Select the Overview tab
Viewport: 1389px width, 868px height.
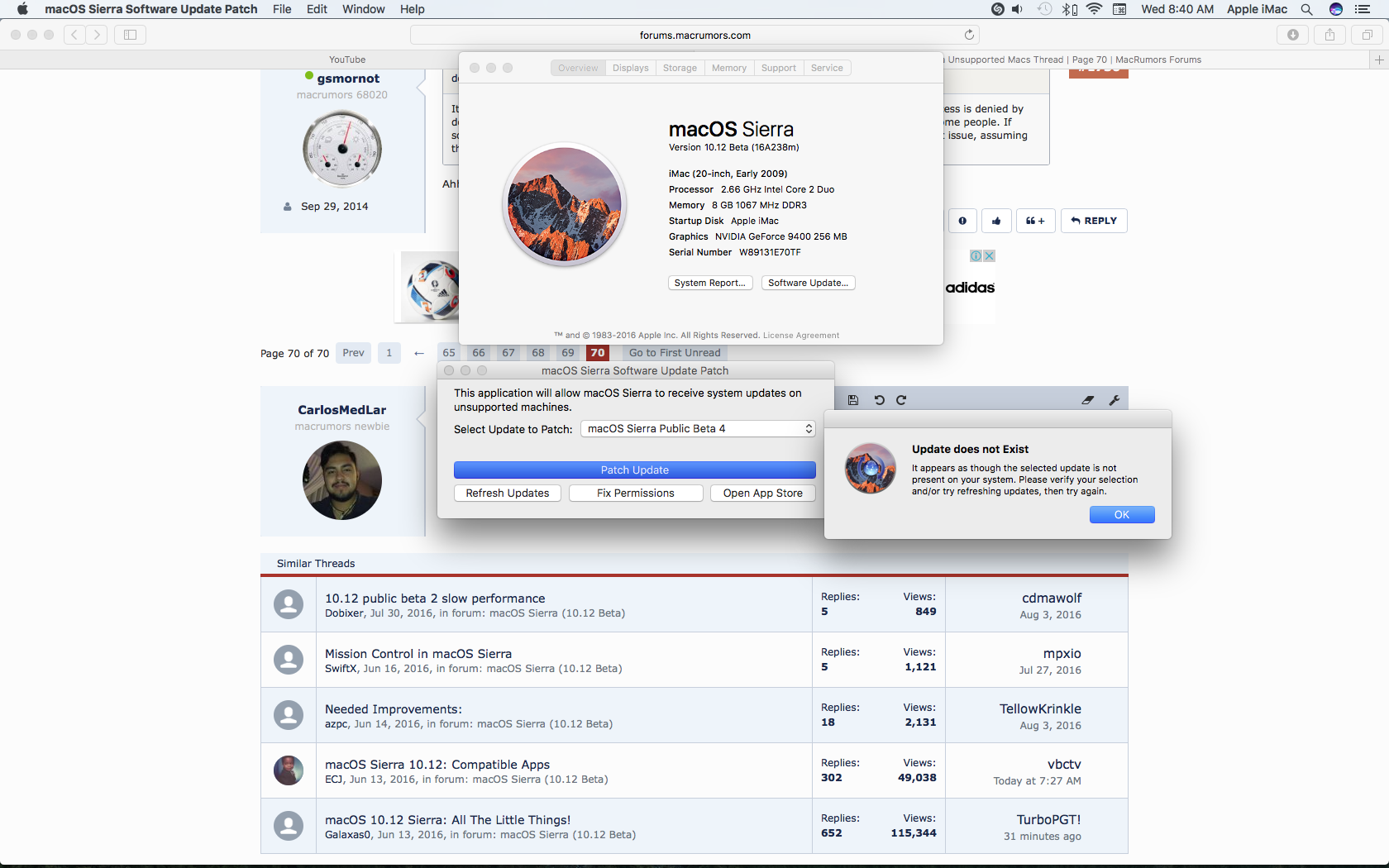click(x=578, y=68)
